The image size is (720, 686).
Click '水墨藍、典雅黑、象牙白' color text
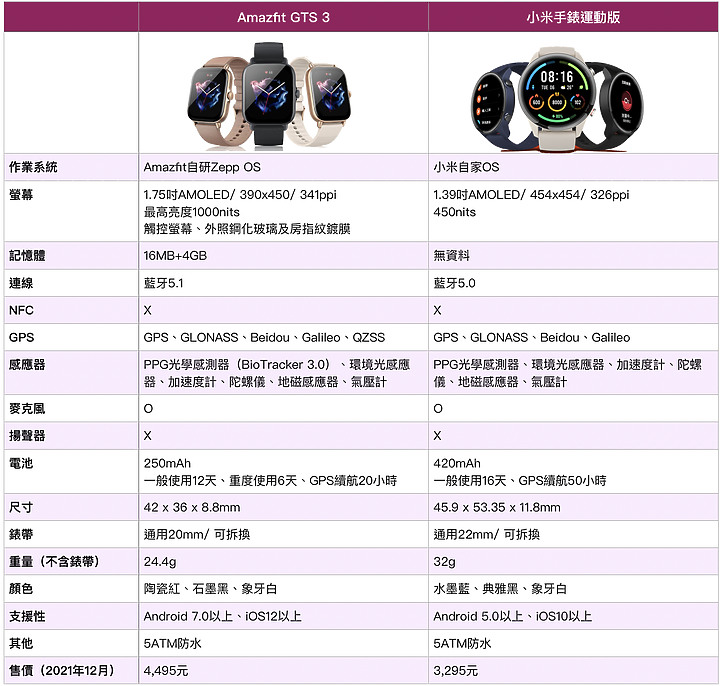click(x=500, y=589)
